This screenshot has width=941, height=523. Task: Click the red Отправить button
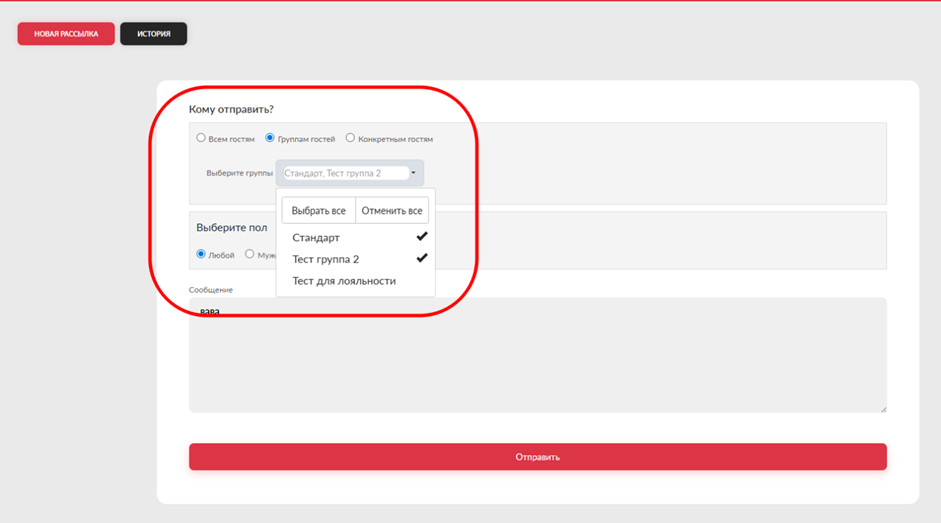[537, 457]
